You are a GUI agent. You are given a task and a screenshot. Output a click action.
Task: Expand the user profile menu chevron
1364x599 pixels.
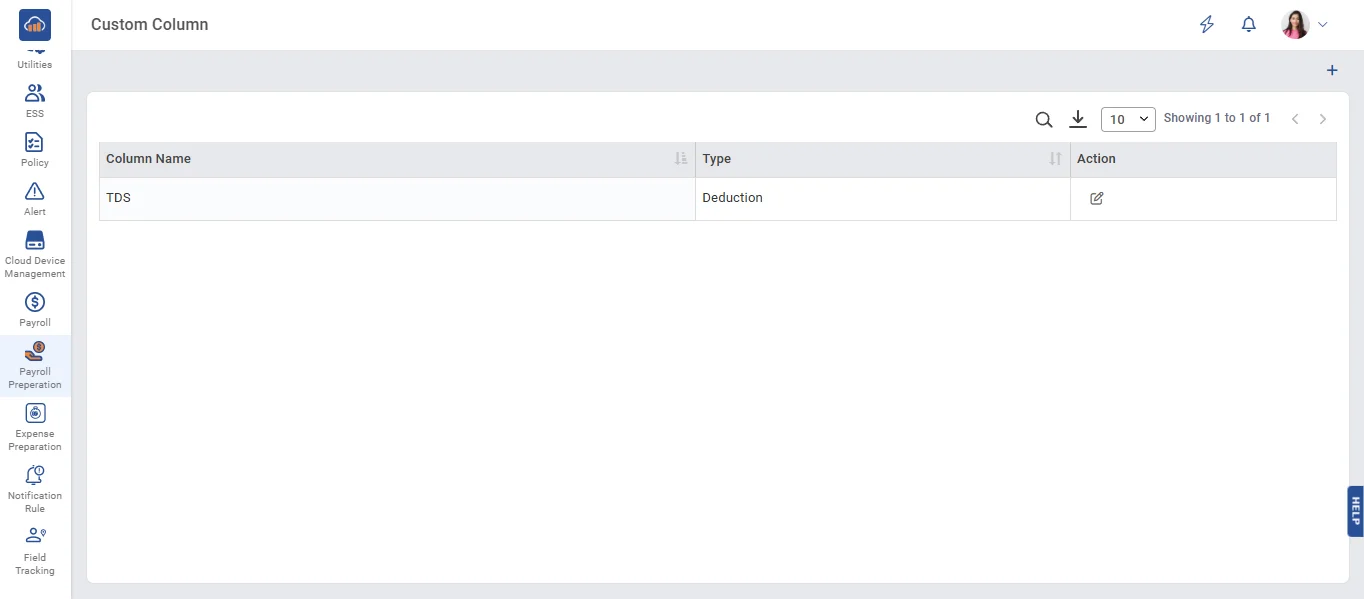(1323, 25)
